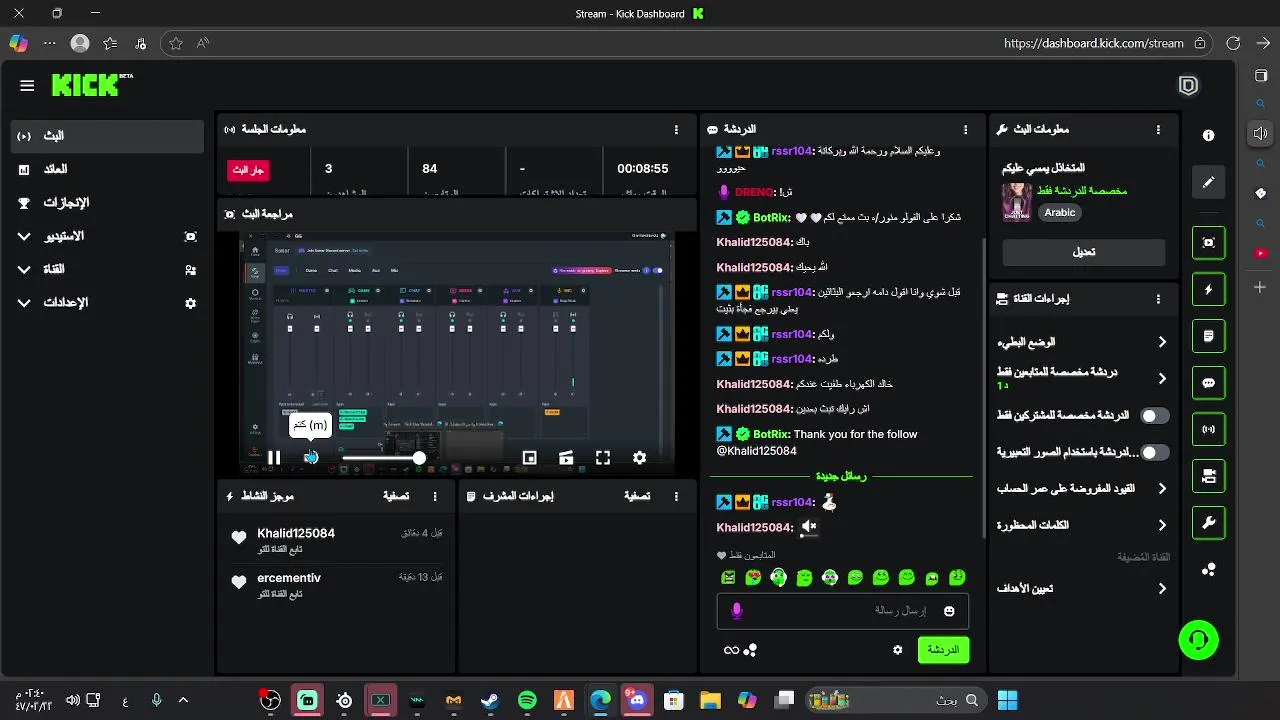Toggle stream preview panel icon in toolbar
Viewport: 1280px width, 720px height.
pos(1208,243)
